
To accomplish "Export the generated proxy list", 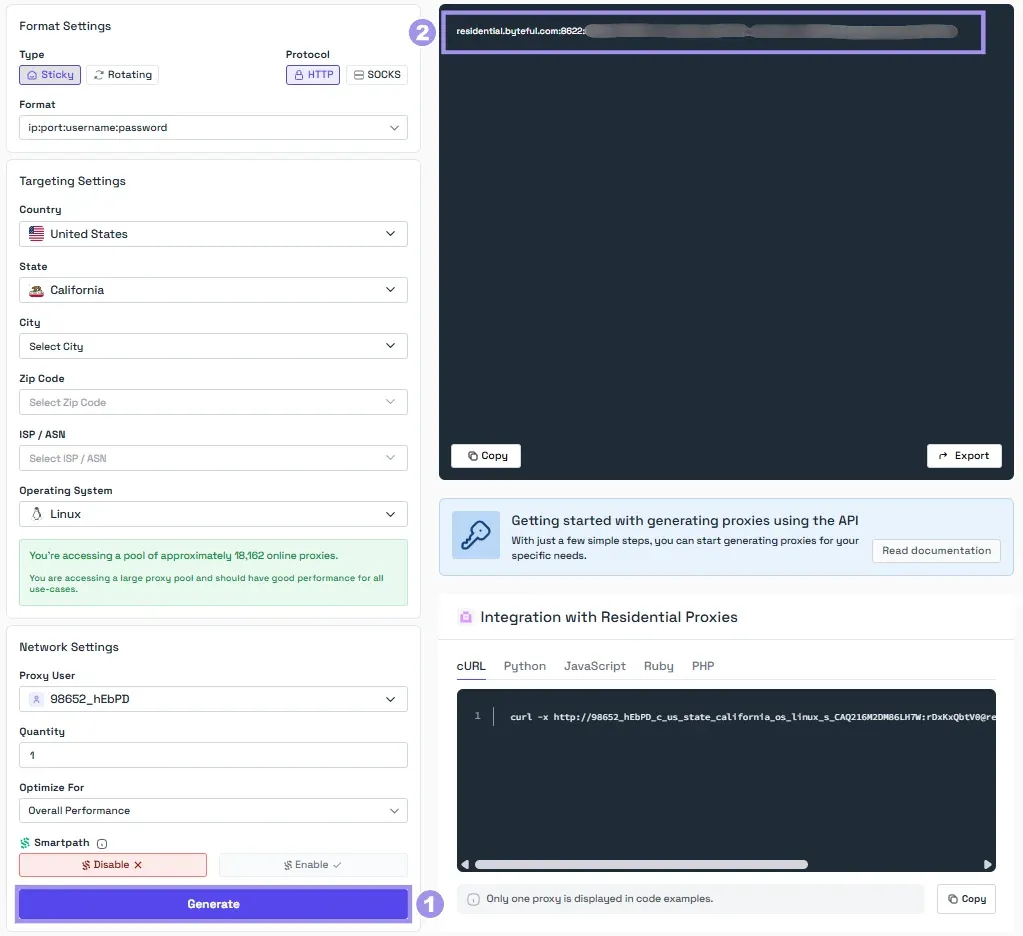I will (x=964, y=456).
